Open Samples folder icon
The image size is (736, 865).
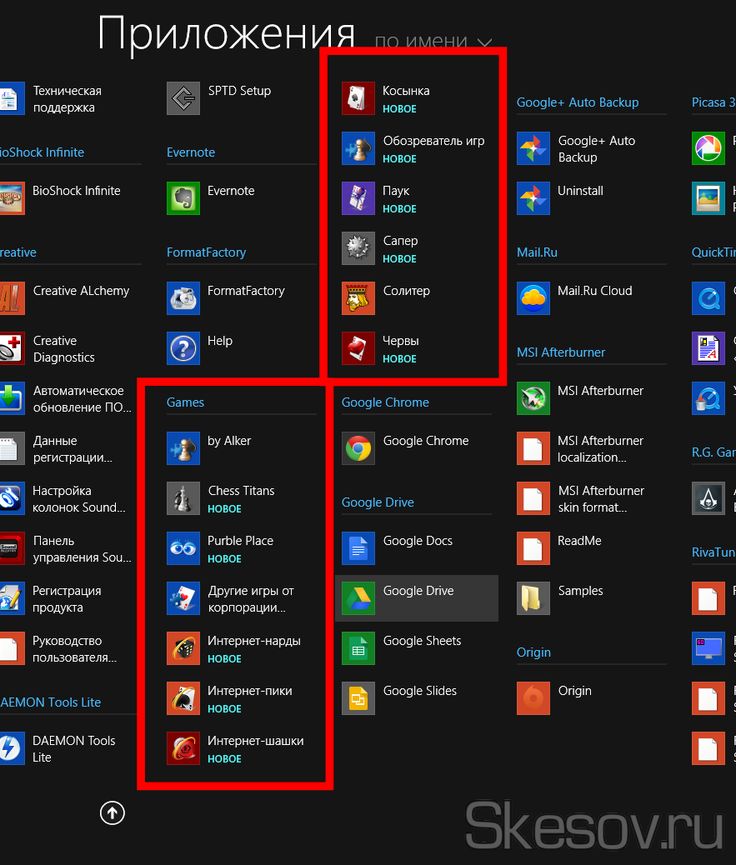(533, 599)
